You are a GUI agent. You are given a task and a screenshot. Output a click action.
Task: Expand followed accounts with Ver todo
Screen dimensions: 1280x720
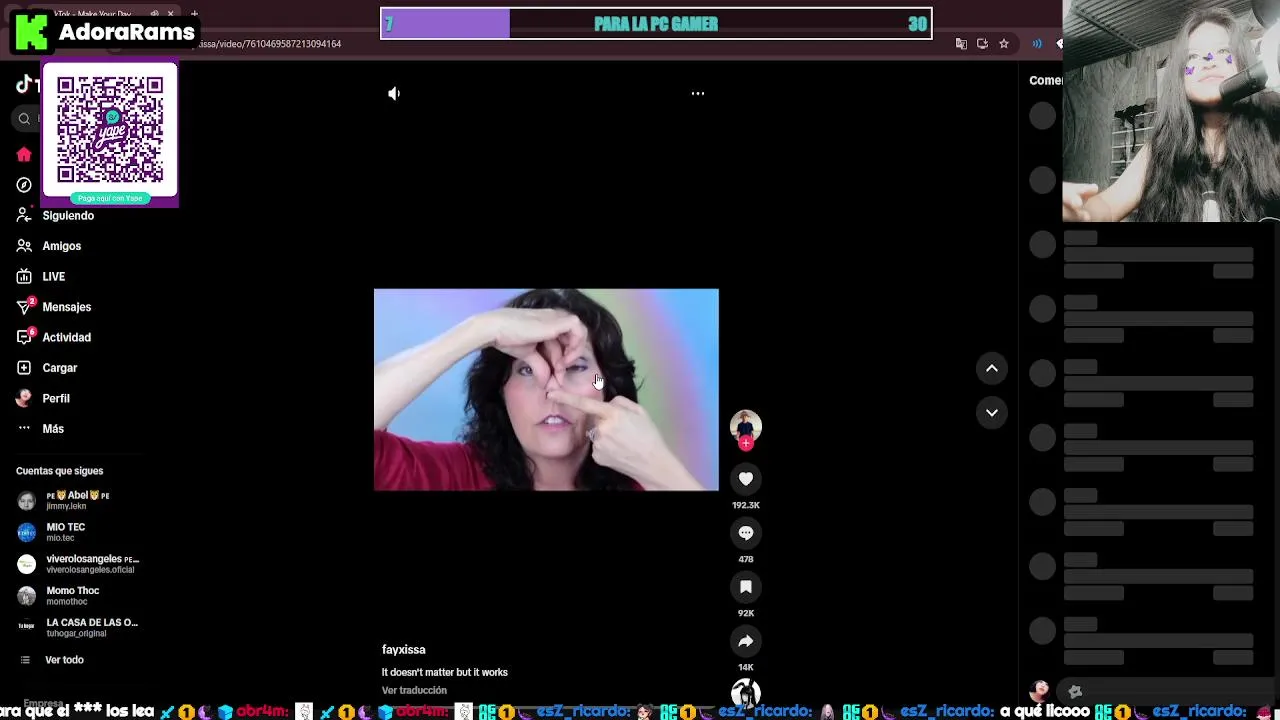coord(52,660)
